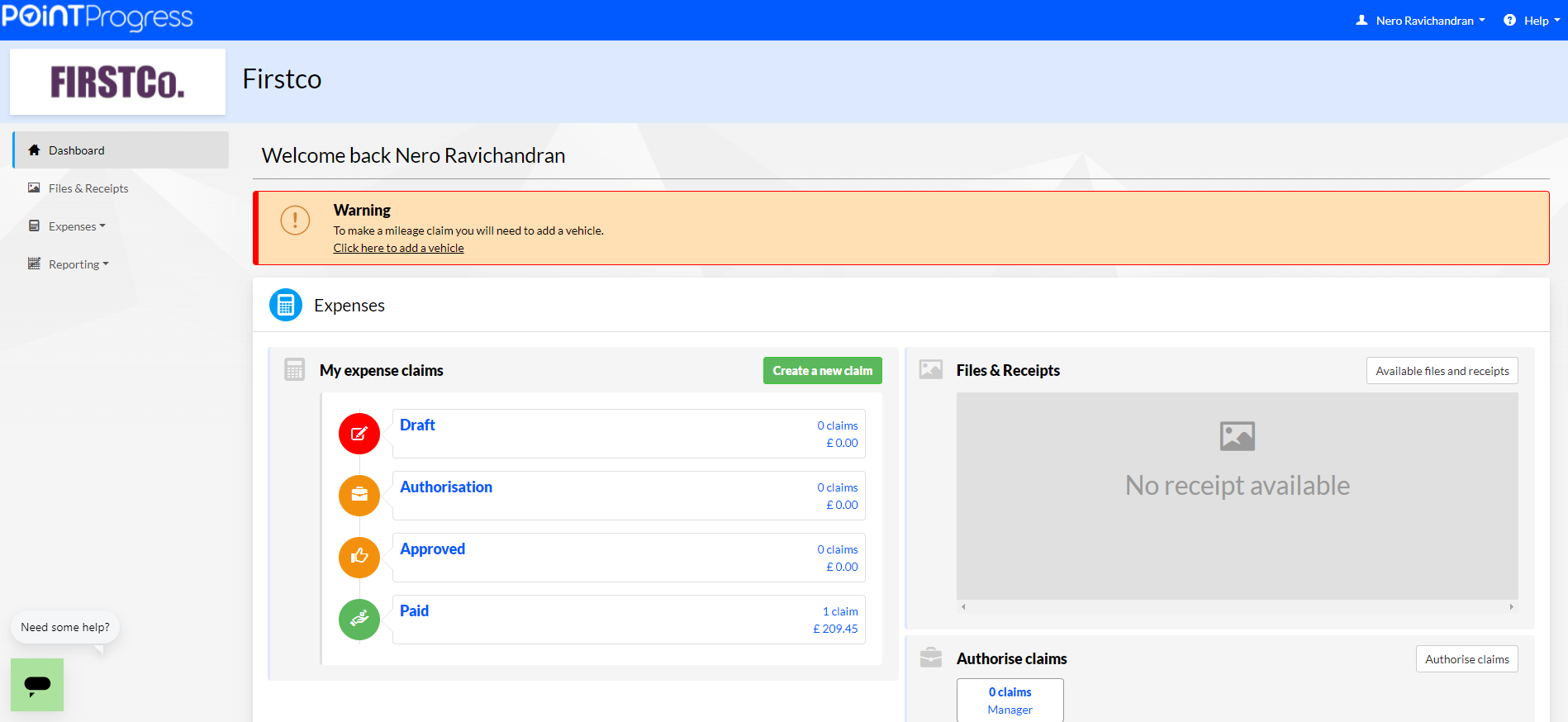Click the Files & Receipts panel image icon
Screen dimensions: 1568x722
click(x=931, y=369)
